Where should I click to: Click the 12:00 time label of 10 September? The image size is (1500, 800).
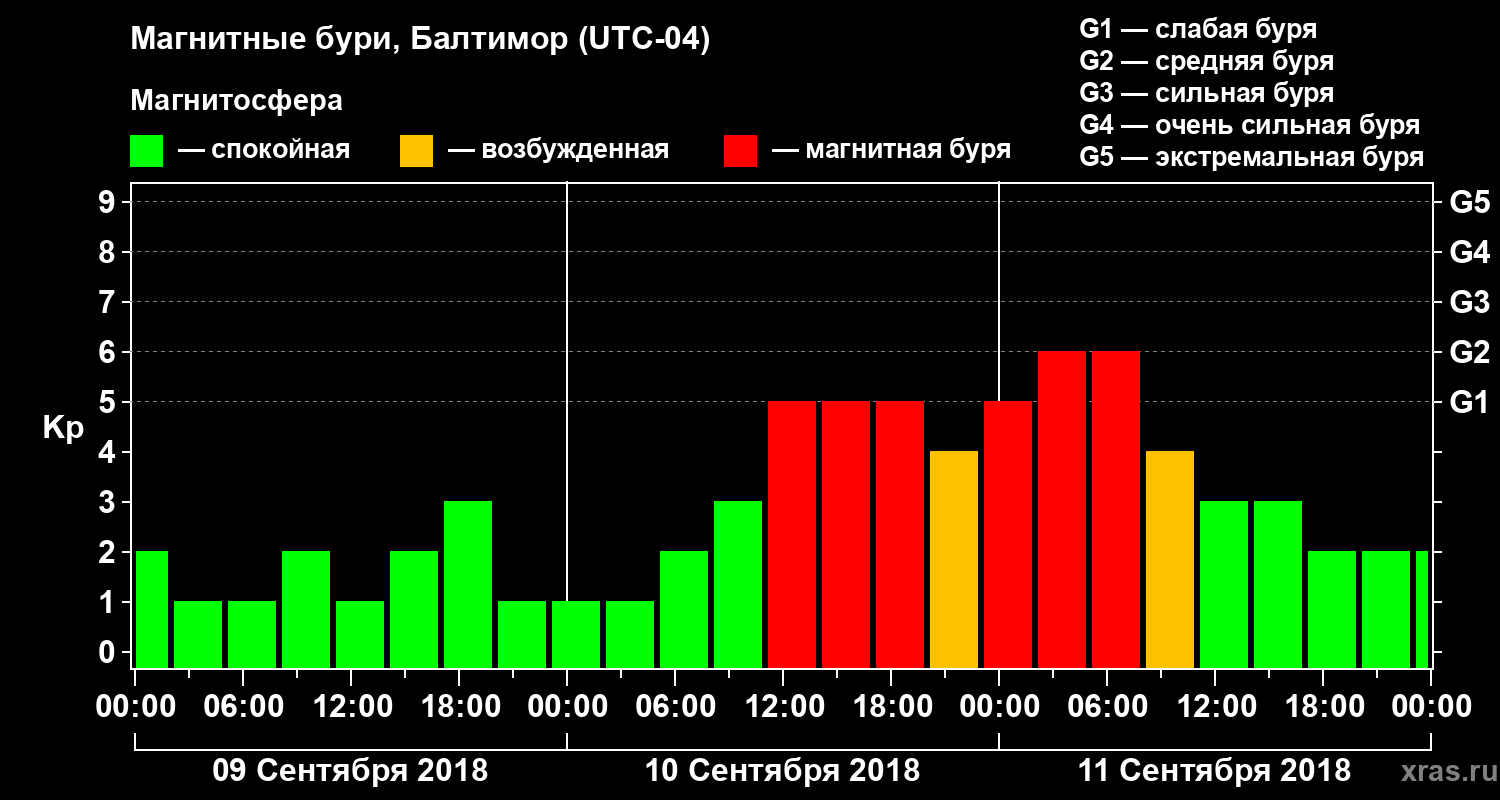point(783,707)
